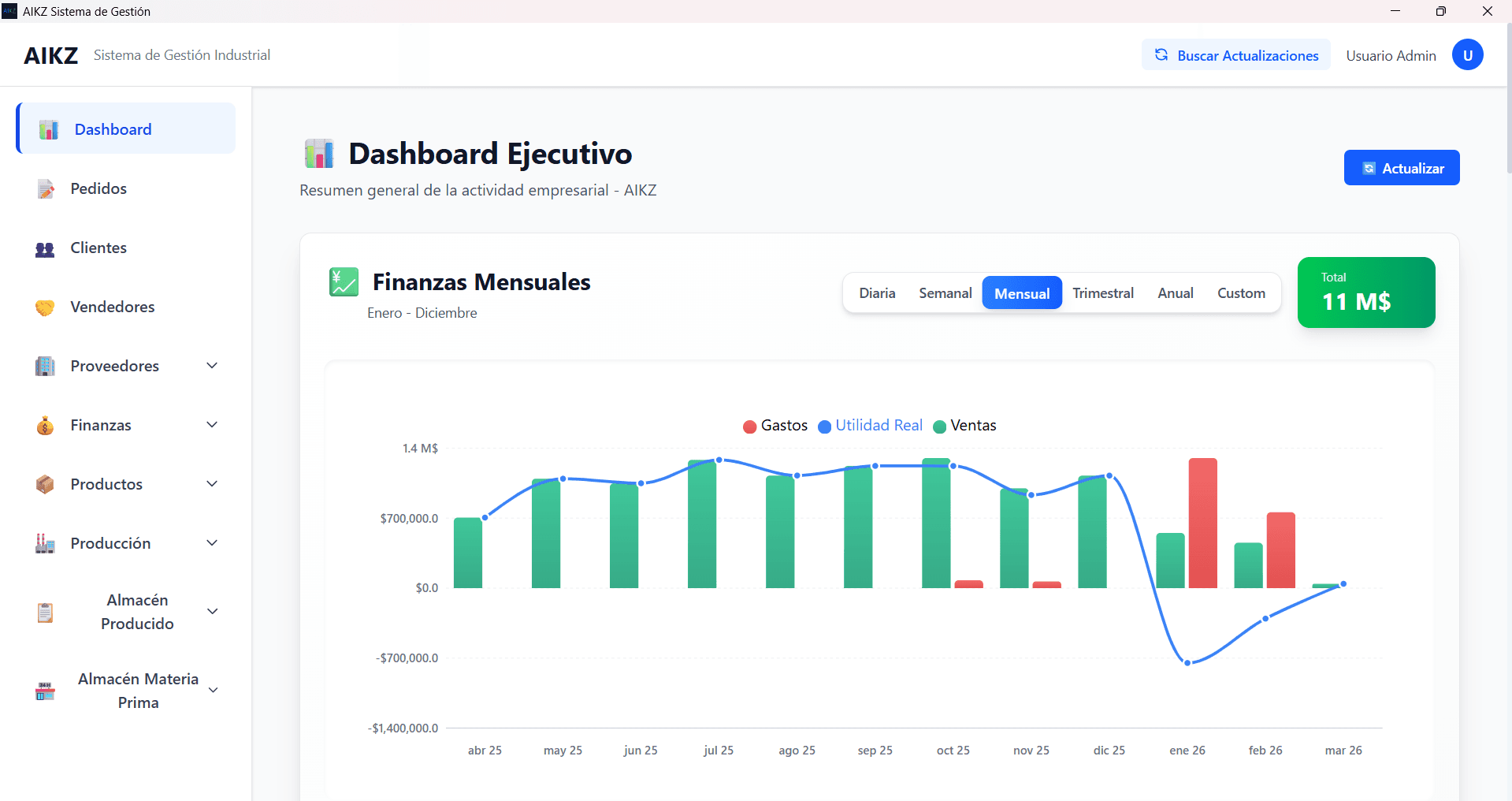
Task: Toggle Ventas series in chart legend
Action: (x=964, y=426)
